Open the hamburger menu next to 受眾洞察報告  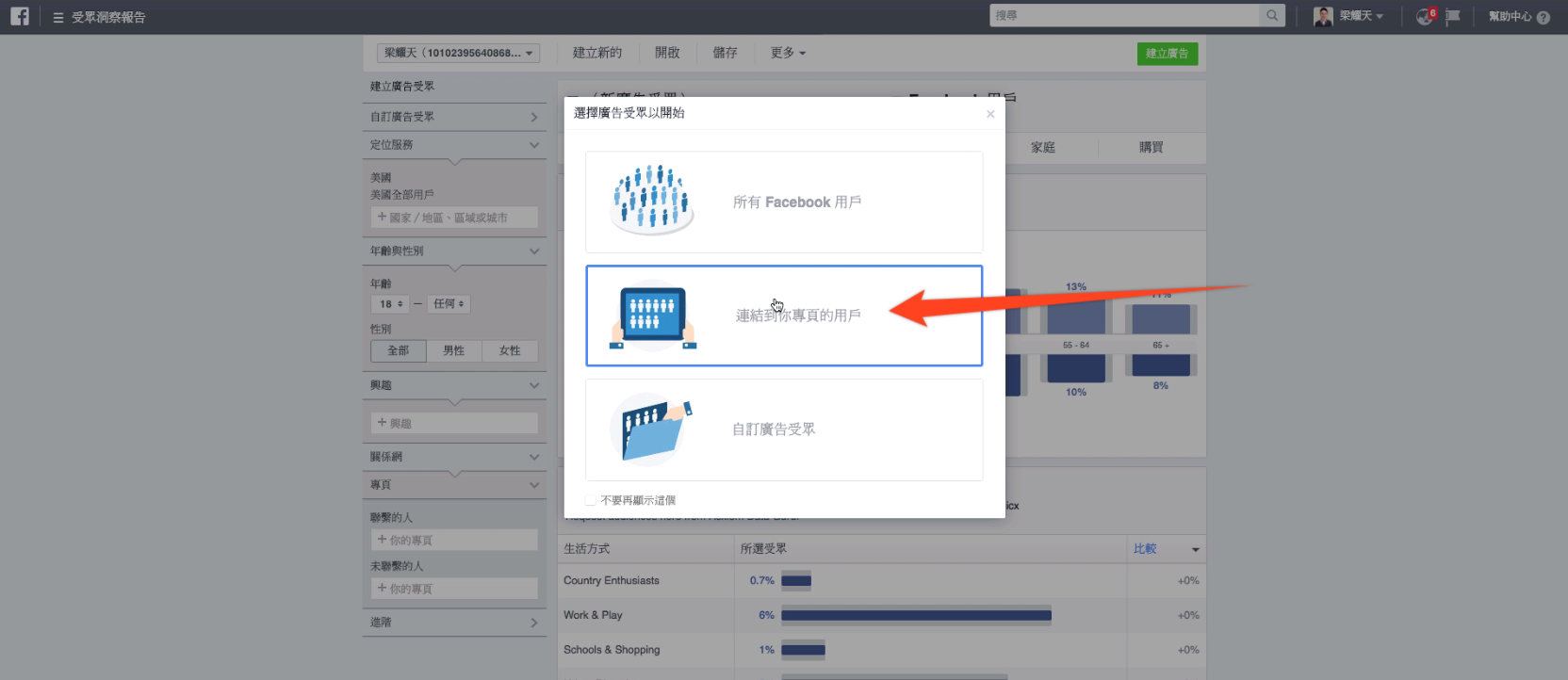click(58, 17)
